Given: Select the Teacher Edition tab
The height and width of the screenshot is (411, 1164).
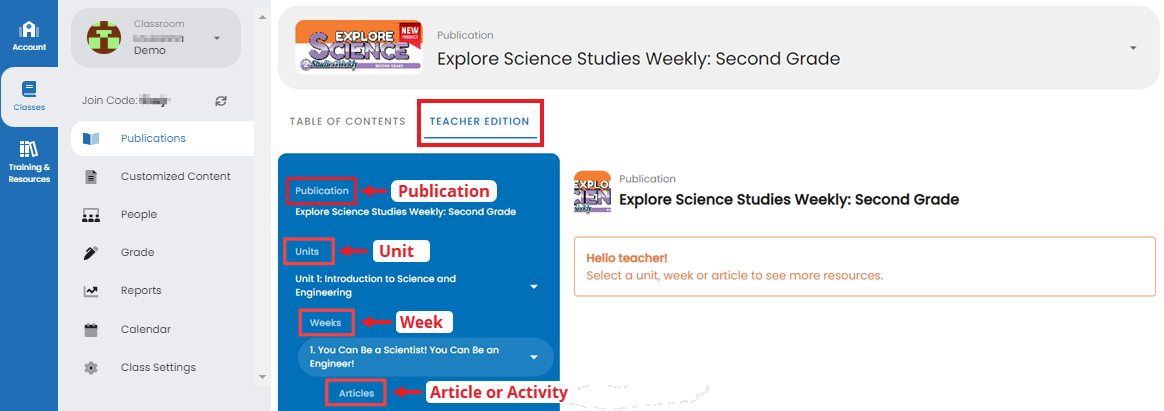Looking at the screenshot, I should [480, 122].
